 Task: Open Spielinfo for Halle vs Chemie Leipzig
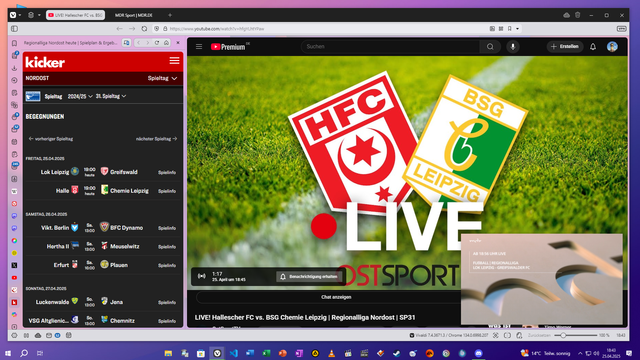(x=167, y=191)
